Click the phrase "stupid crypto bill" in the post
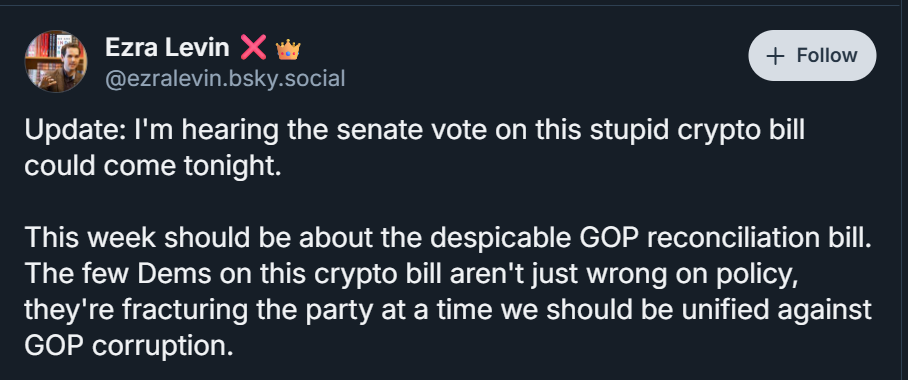The image size is (908, 380). [x=697, y=130]
